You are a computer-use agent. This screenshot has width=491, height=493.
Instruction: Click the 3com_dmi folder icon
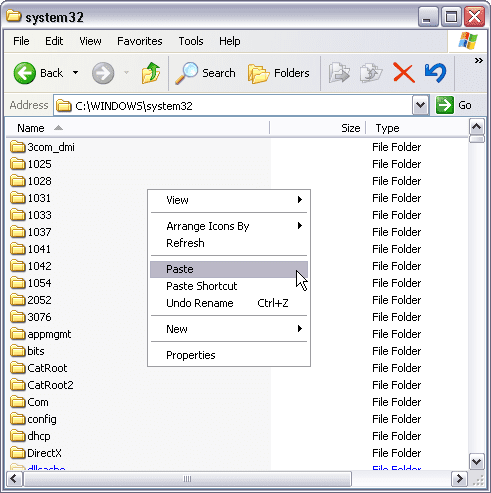tap(17, 147)
